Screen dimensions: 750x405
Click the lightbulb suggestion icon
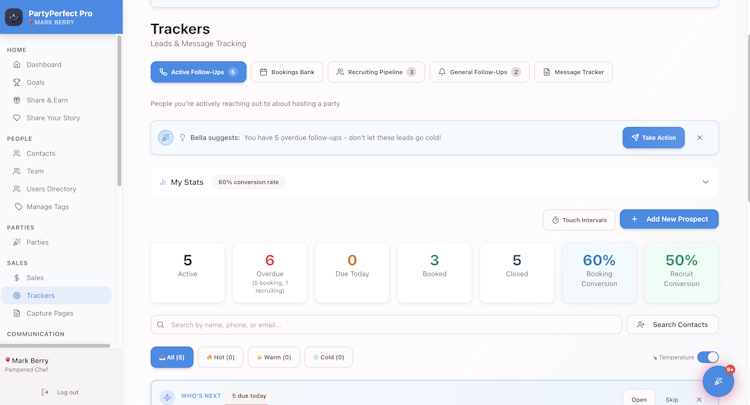tap(182, 138)
